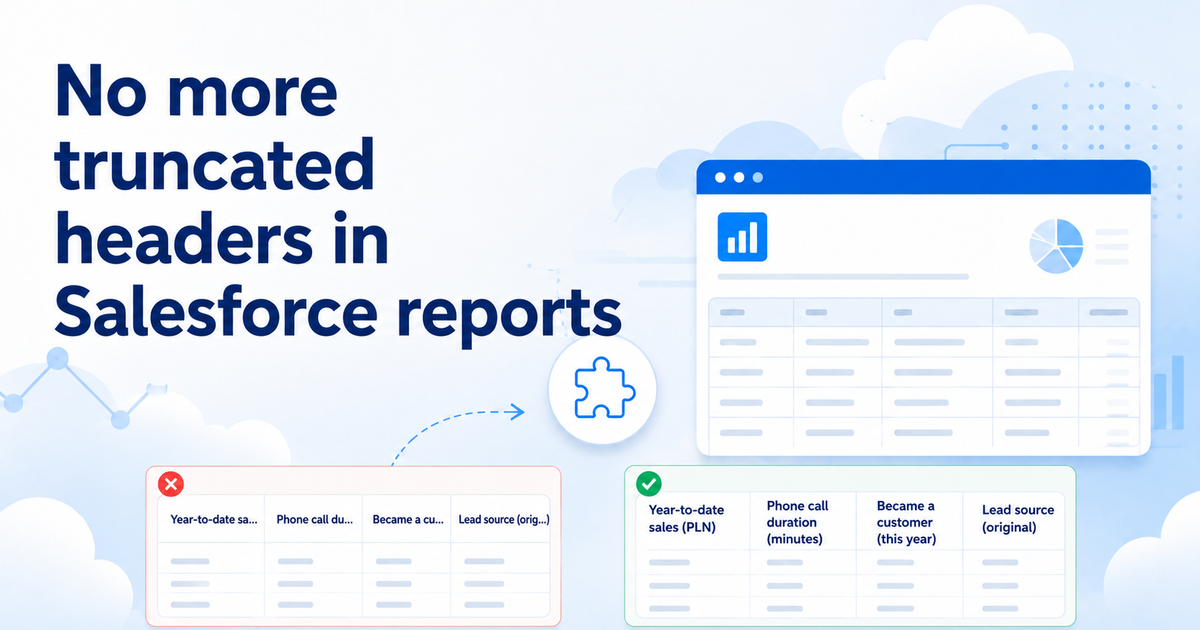Click truncated header 'Lead source (orig...)'

point(504,520)
